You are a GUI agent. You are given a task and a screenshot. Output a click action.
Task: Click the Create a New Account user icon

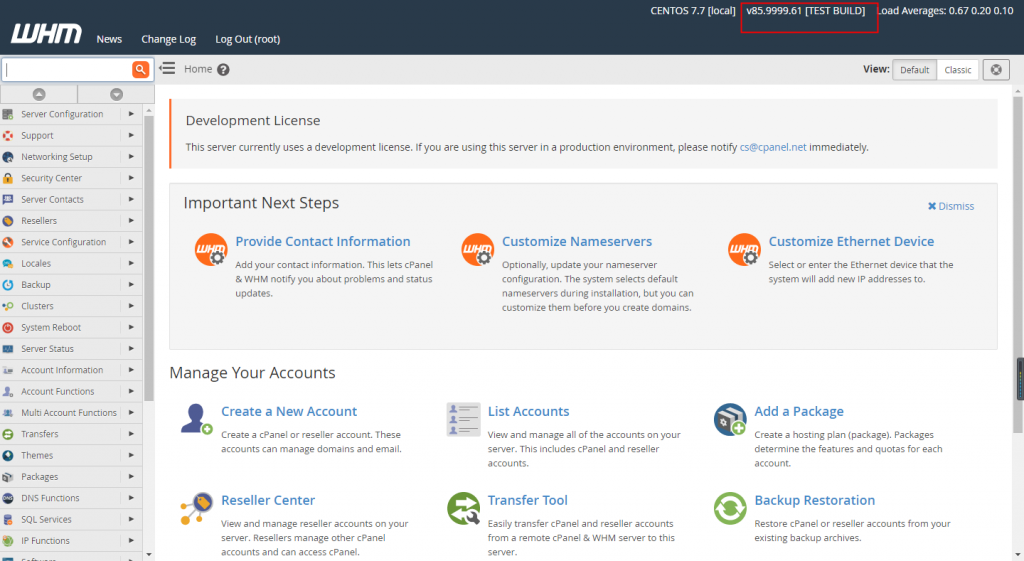coord(197,419)
